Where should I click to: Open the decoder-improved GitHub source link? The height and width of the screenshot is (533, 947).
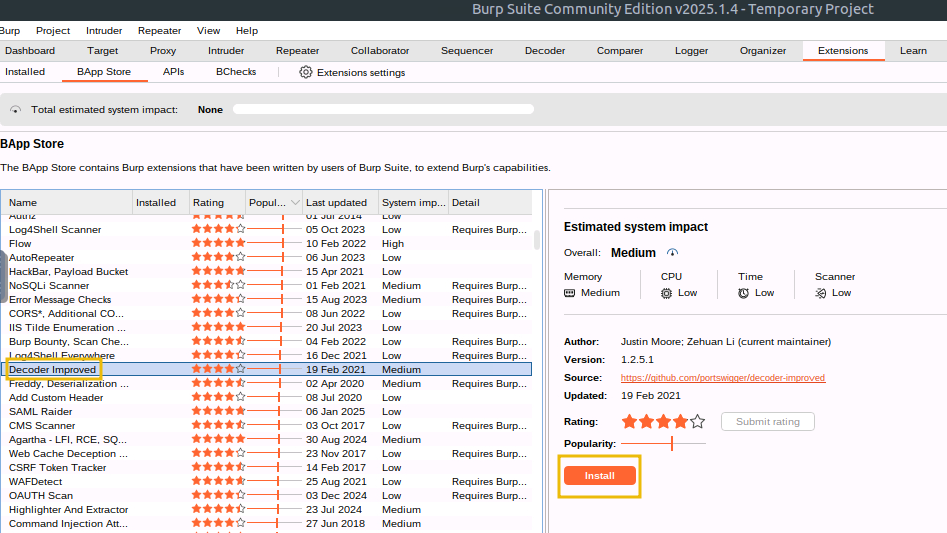pyautogui.click(x=722, y=377)
